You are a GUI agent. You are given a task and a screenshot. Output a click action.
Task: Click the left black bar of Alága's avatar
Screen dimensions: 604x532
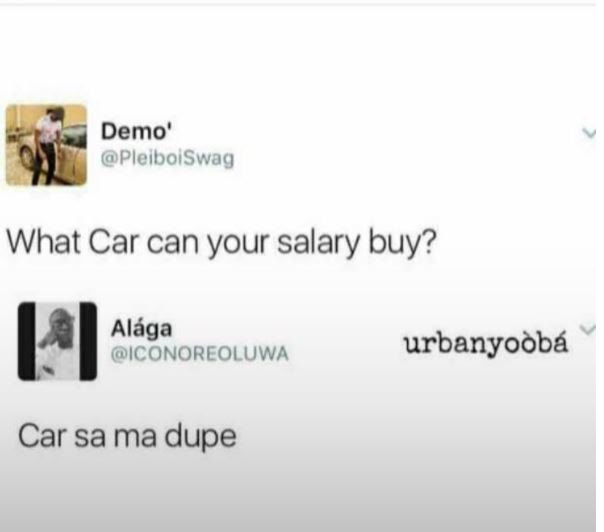26,341
